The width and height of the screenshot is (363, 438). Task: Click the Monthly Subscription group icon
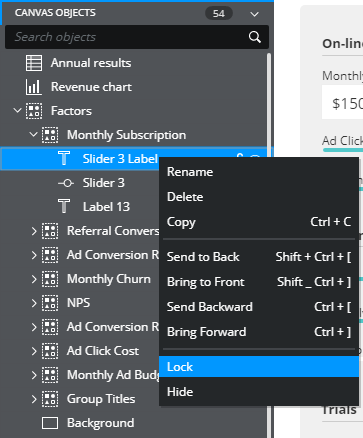click(x=50, y=135)
